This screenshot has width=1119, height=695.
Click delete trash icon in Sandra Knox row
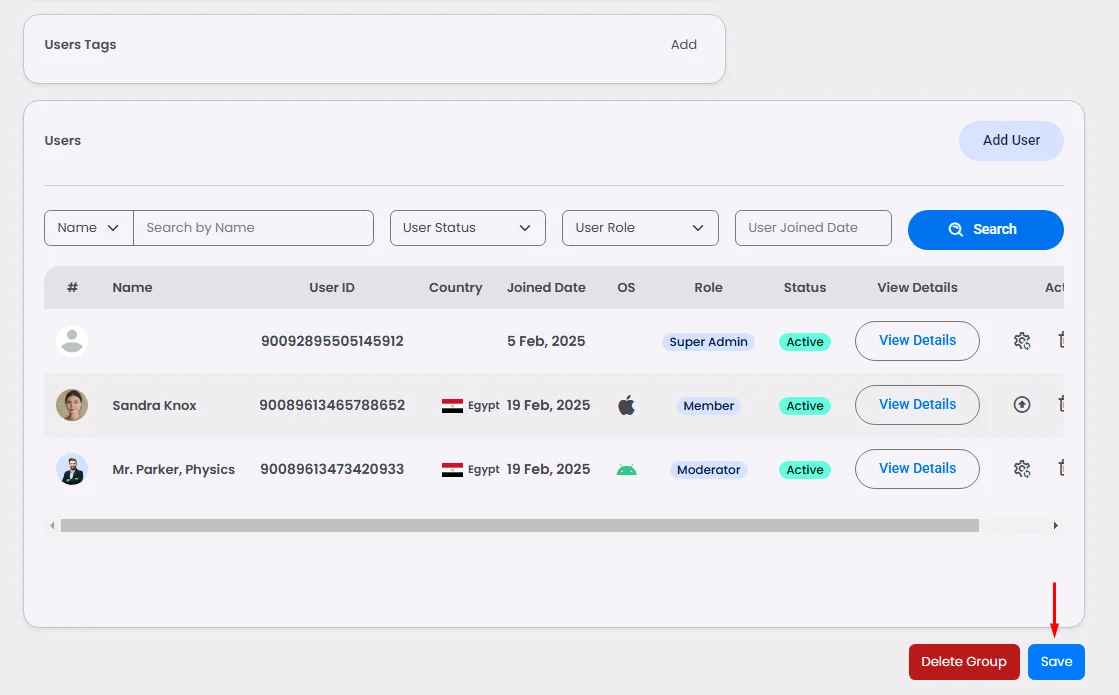coord(1060,405)
